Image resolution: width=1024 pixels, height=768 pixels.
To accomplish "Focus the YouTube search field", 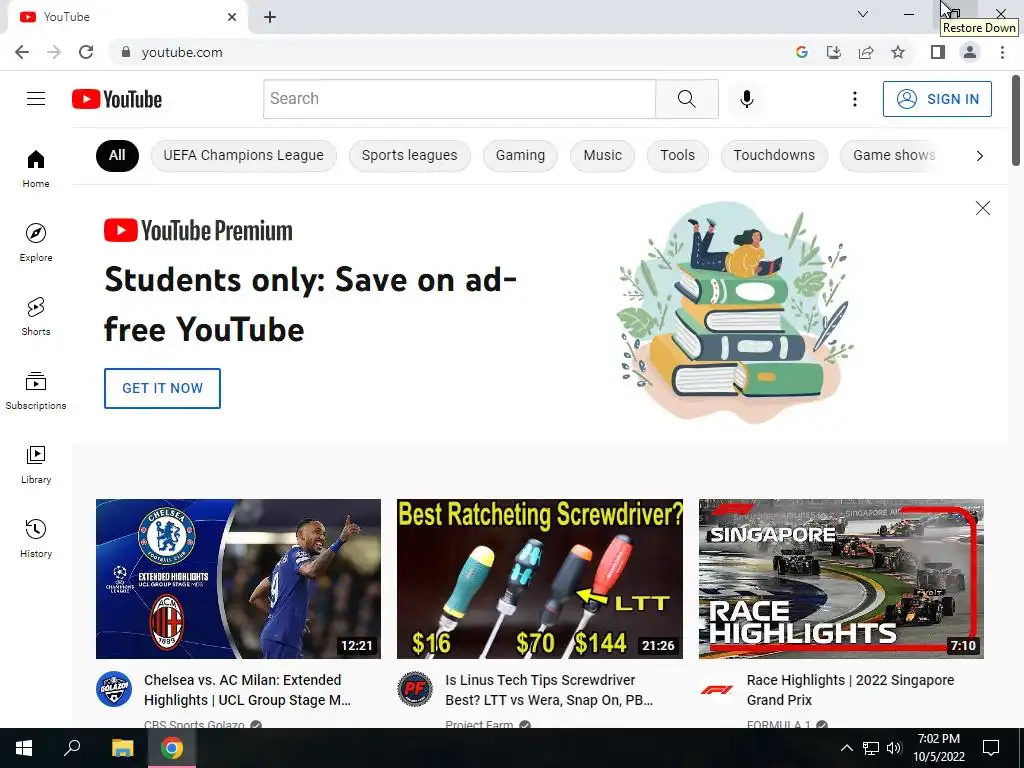I will point(459,99).
